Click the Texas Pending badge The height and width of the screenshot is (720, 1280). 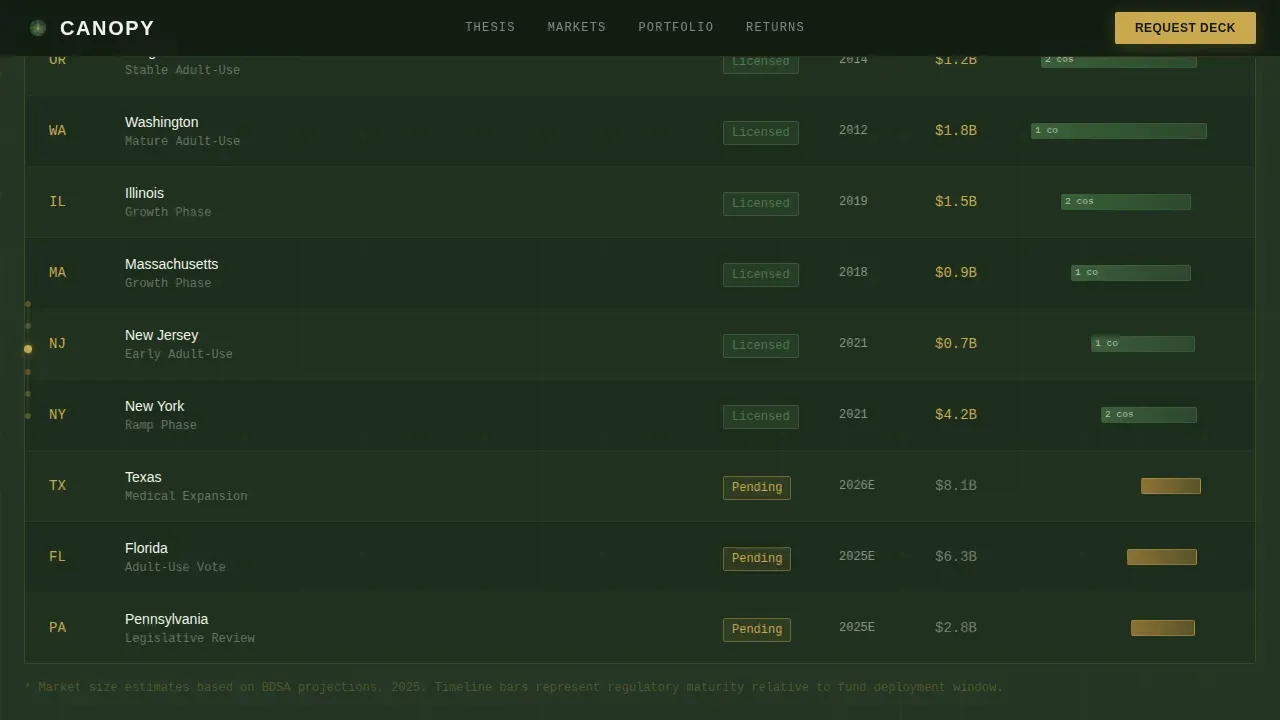757,487
